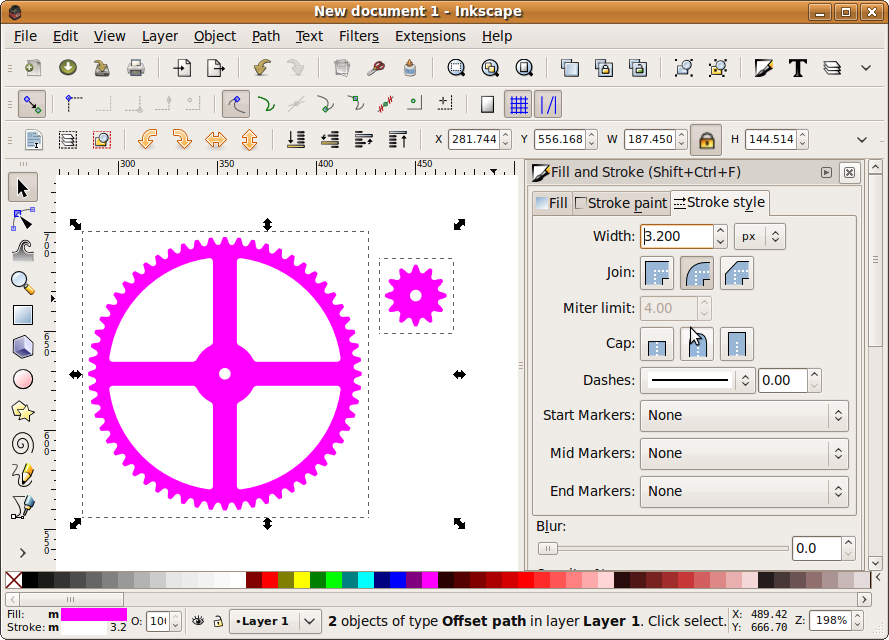Select the Bezier pen tool
Viewport: 889px width, 640px height.
23,507
